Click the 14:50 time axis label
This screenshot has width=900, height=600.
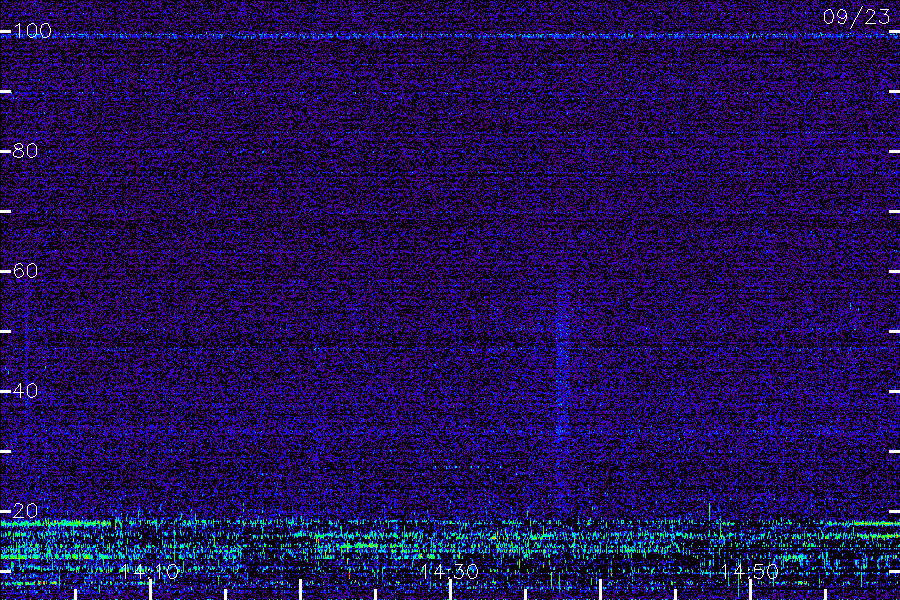click(x=750, y=571)
